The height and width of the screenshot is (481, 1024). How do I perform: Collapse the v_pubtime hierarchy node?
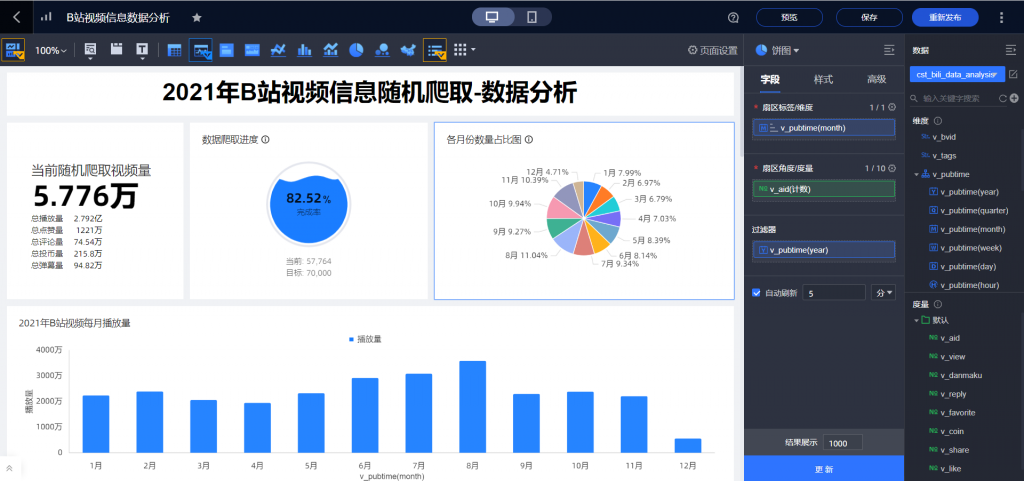917,174
